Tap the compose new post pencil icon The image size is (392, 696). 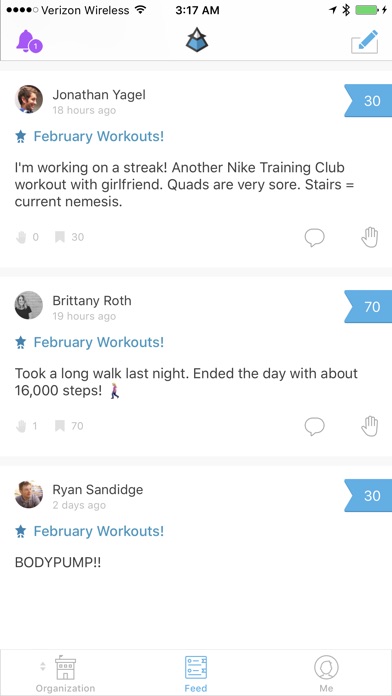(x=364, y=42)
